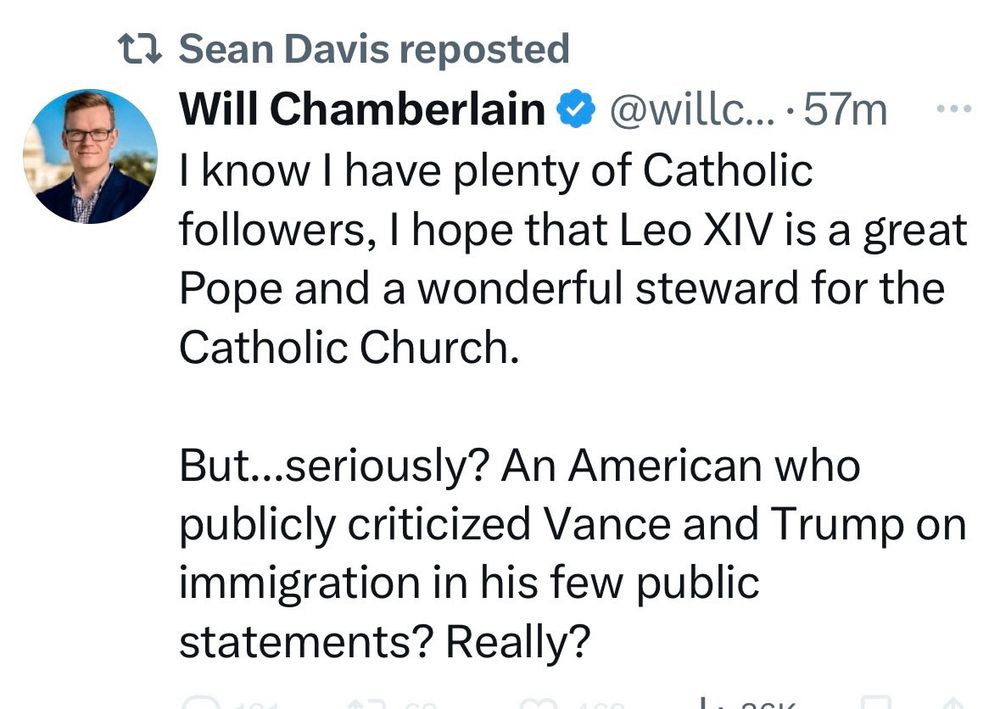The height and width of the screenshot is (709, 1000).
Task: Click the reply count number
Action: click(256, 705)
